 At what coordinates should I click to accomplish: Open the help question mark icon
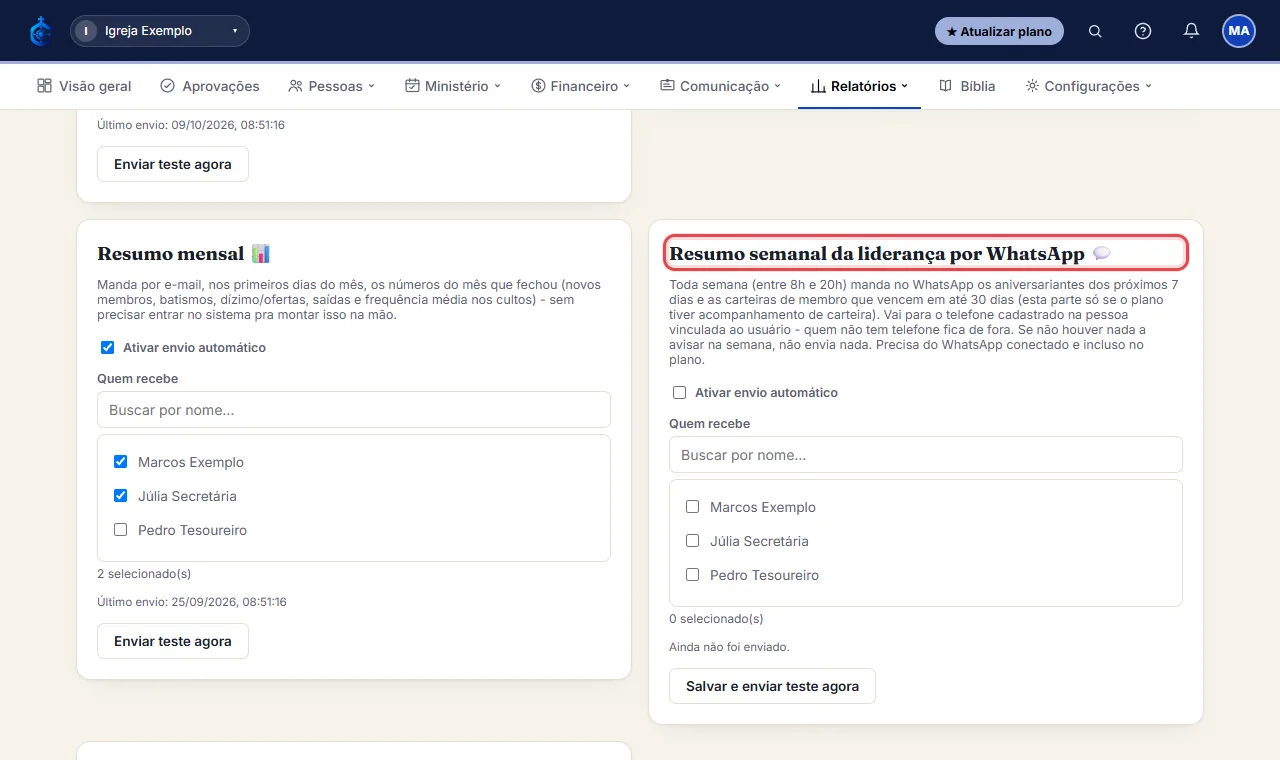[x=1143, y=31]
